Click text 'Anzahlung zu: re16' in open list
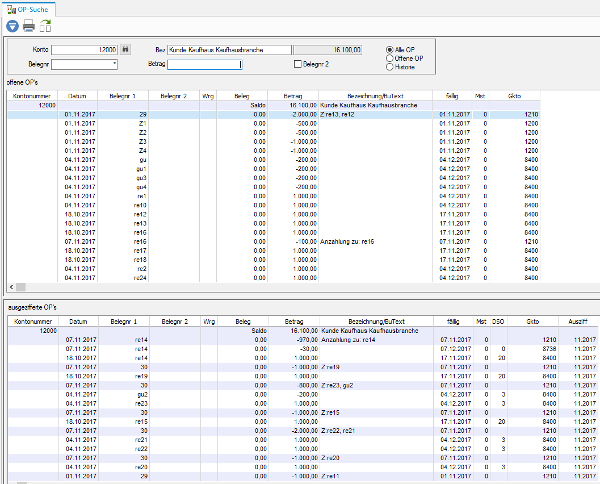 click(347, 241)
